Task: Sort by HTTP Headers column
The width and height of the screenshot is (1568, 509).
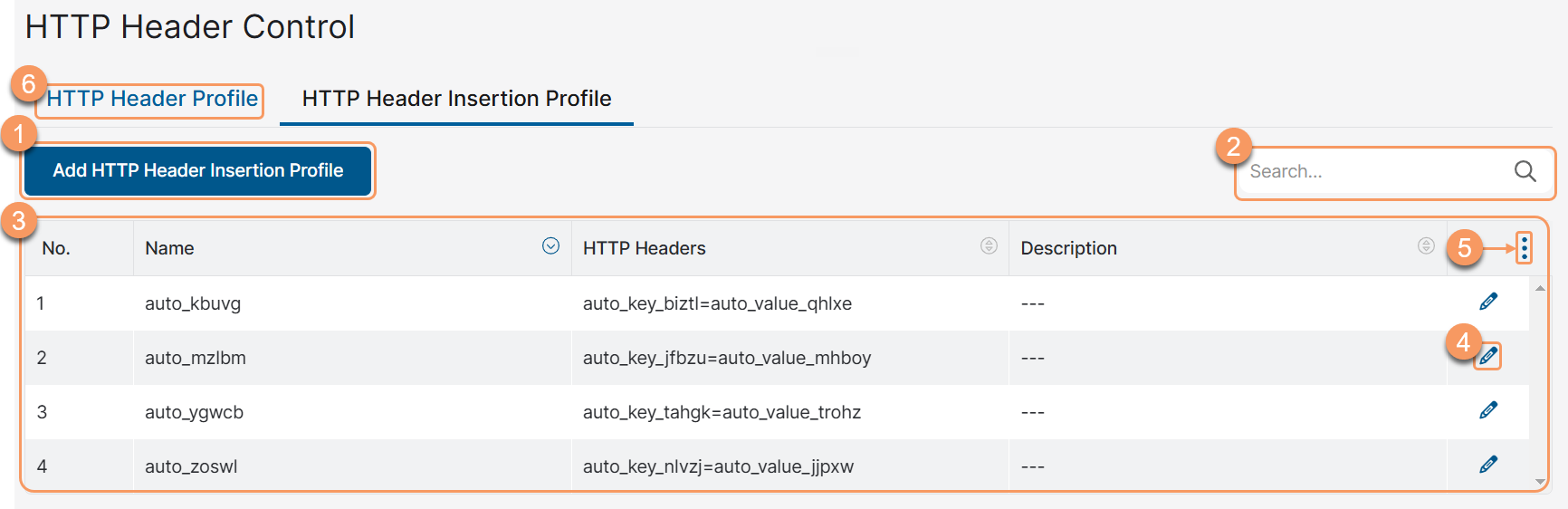Action: [x=989, y=245]
